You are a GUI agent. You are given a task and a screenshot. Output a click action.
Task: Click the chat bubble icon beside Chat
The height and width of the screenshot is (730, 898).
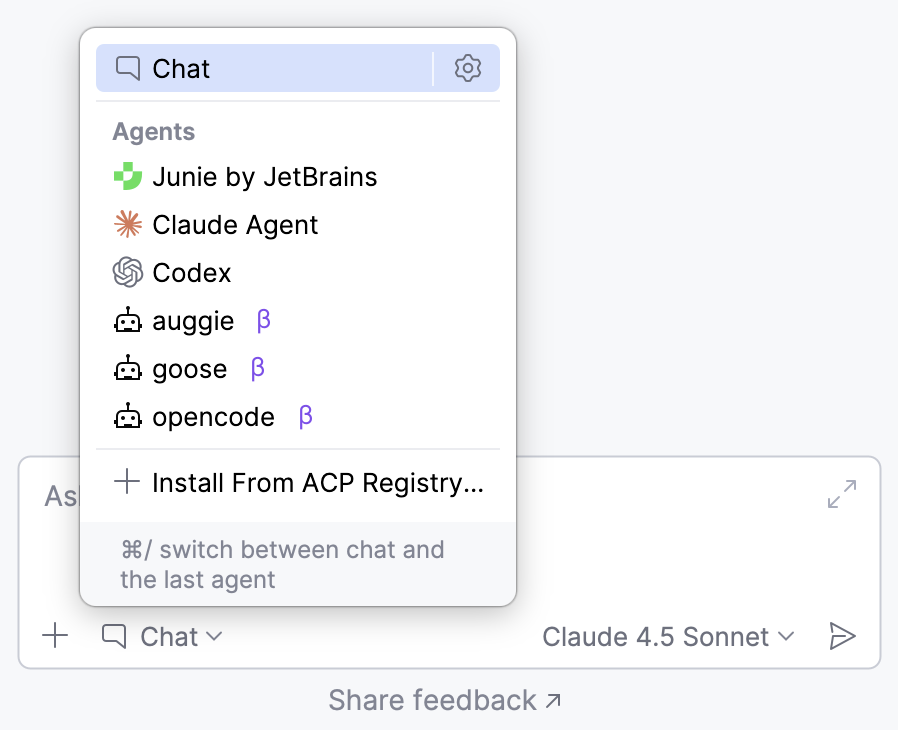[x=113, y=636]
